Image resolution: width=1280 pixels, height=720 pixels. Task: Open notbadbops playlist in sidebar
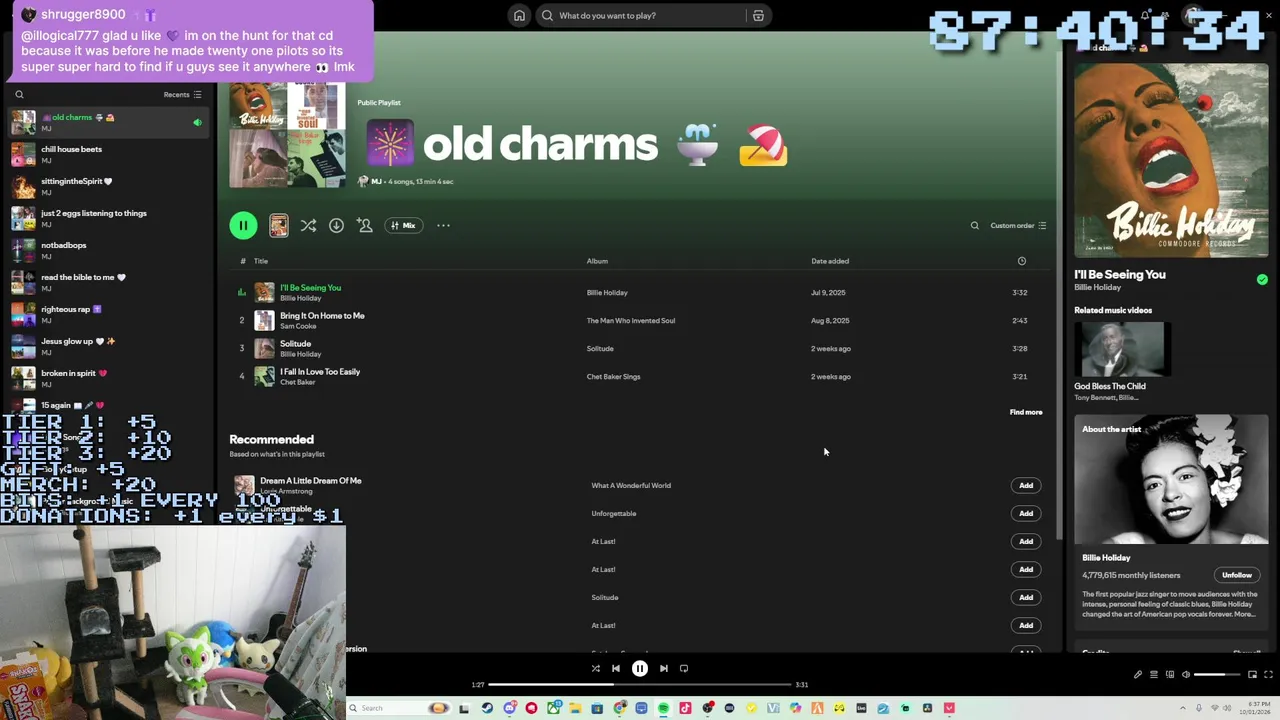point(108,250)
